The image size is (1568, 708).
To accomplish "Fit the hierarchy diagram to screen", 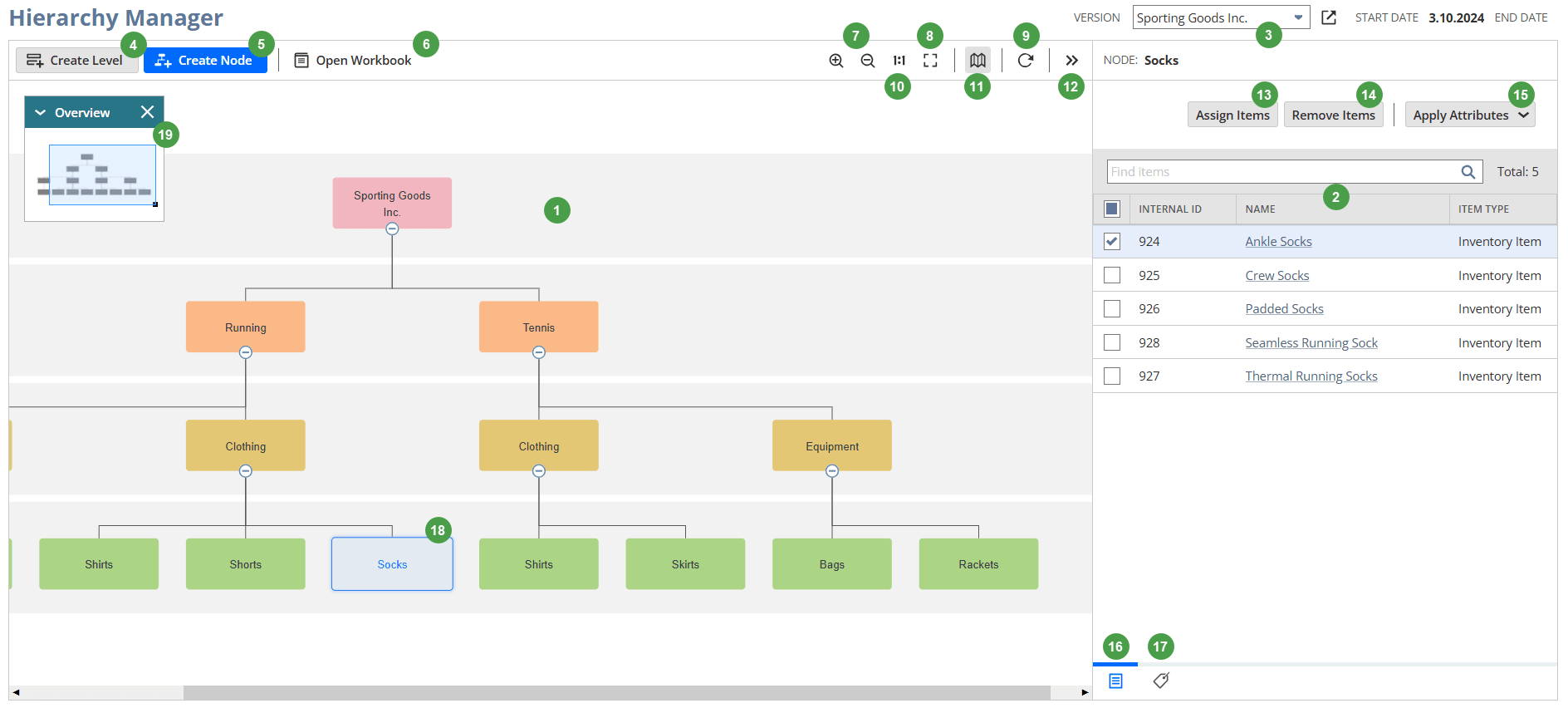I will pyautogui.click(x=931, y=61).
